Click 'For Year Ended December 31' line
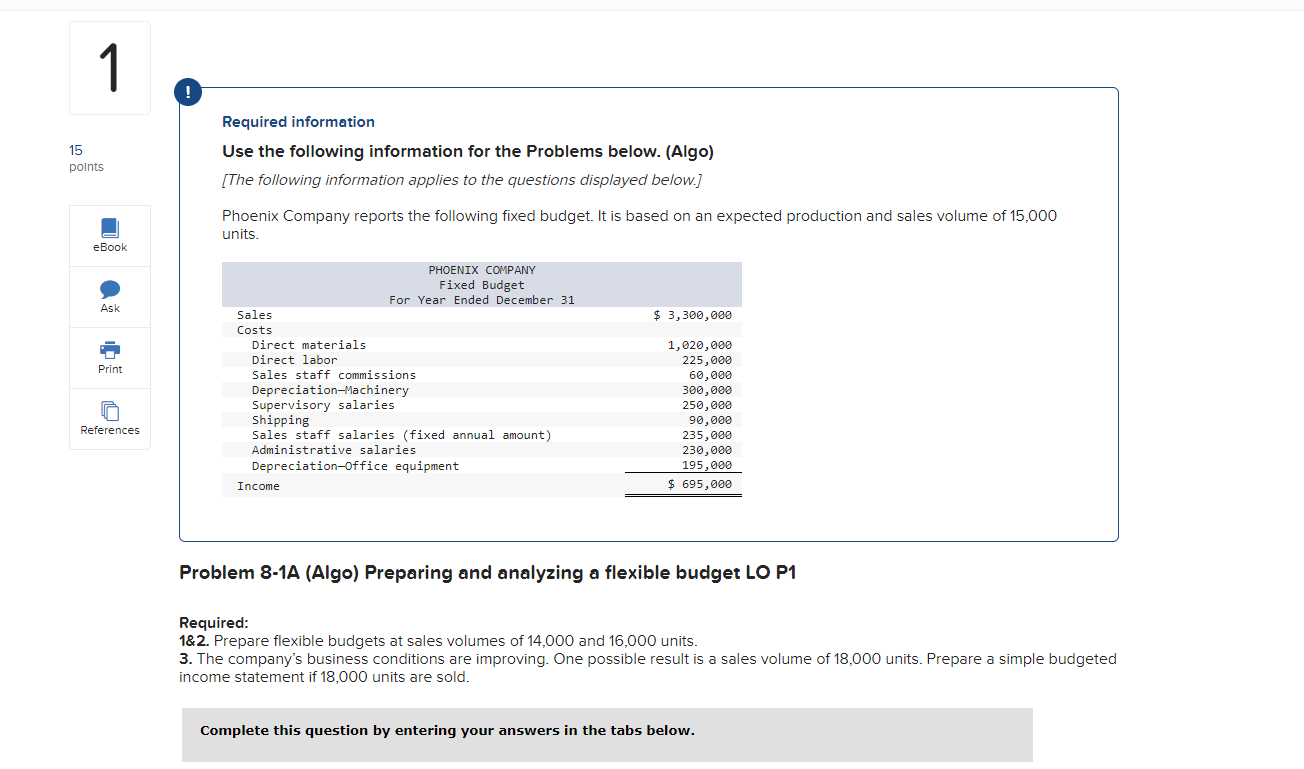 482,300
